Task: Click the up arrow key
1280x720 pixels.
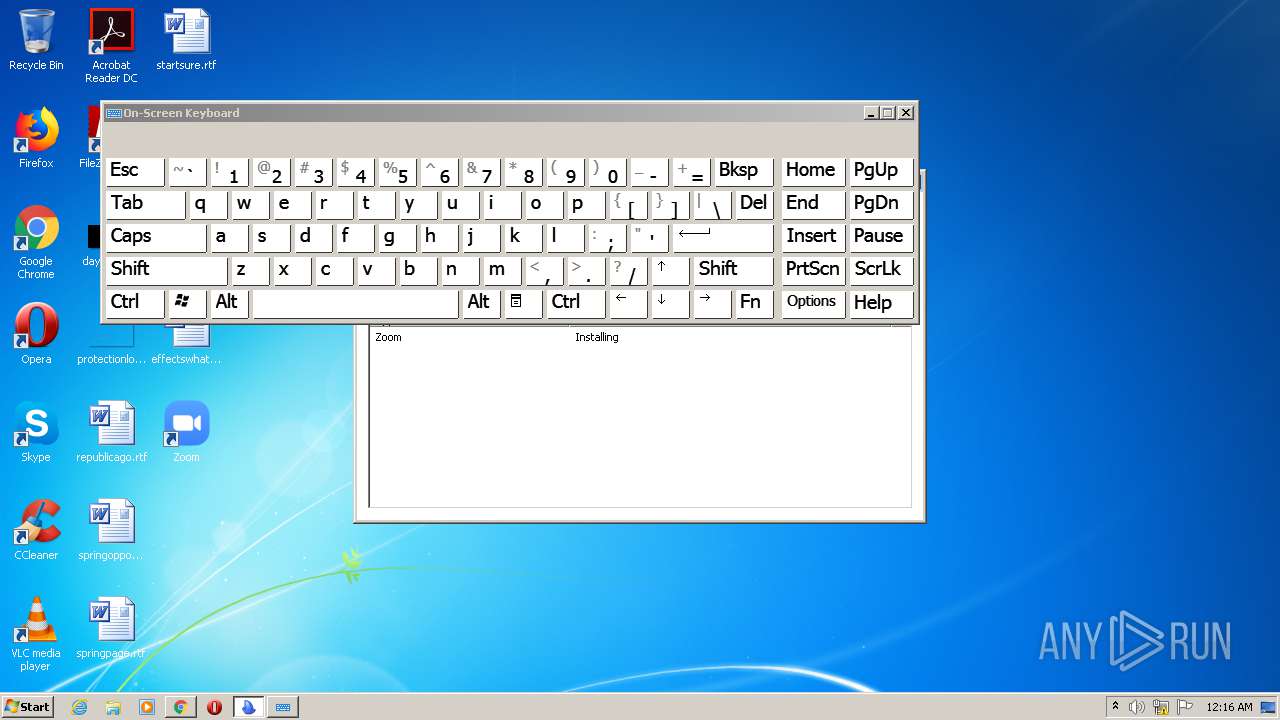Action: (x=670, y=269)
